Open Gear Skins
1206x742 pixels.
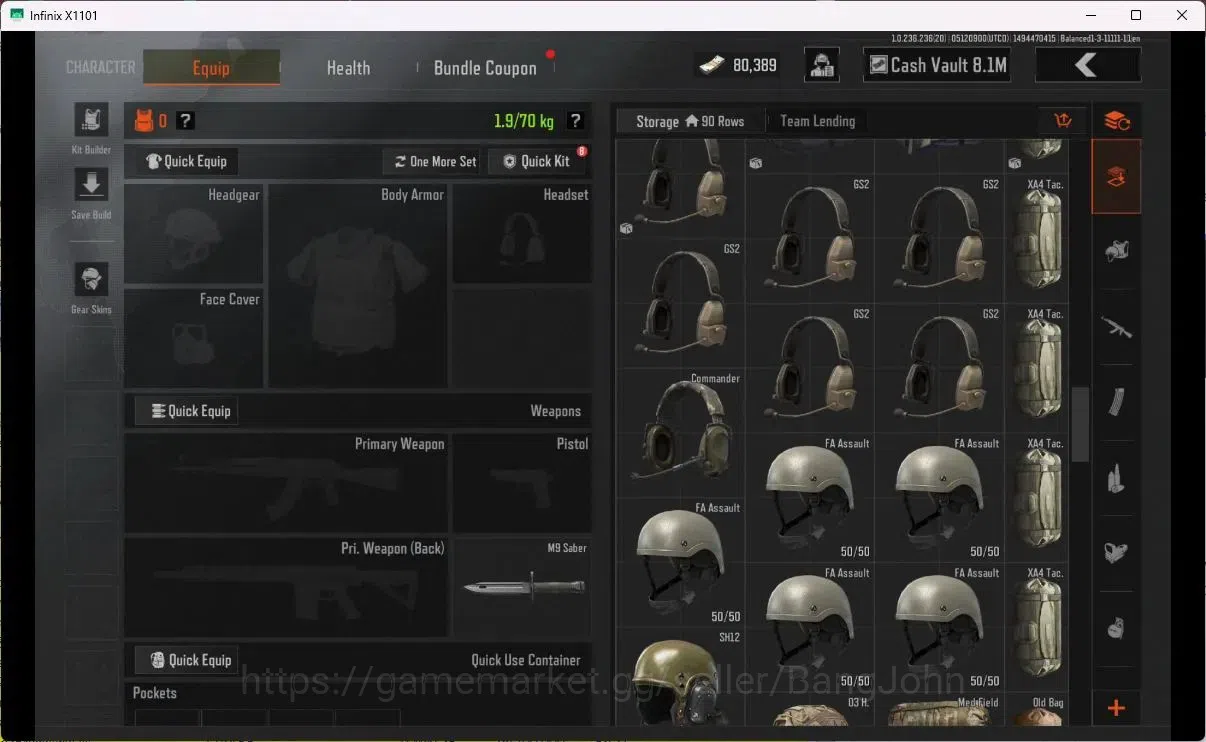tap(91, 280)
